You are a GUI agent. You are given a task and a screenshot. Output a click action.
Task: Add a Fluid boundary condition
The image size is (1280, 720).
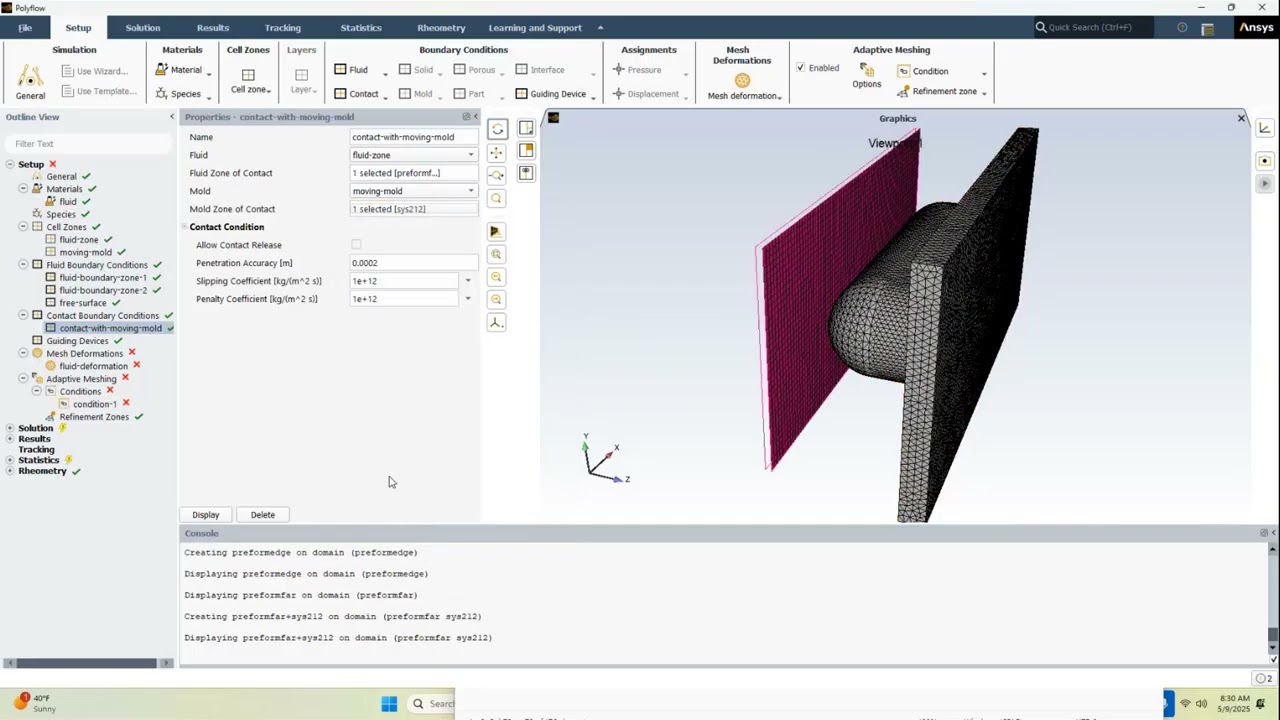pos(352,70)
